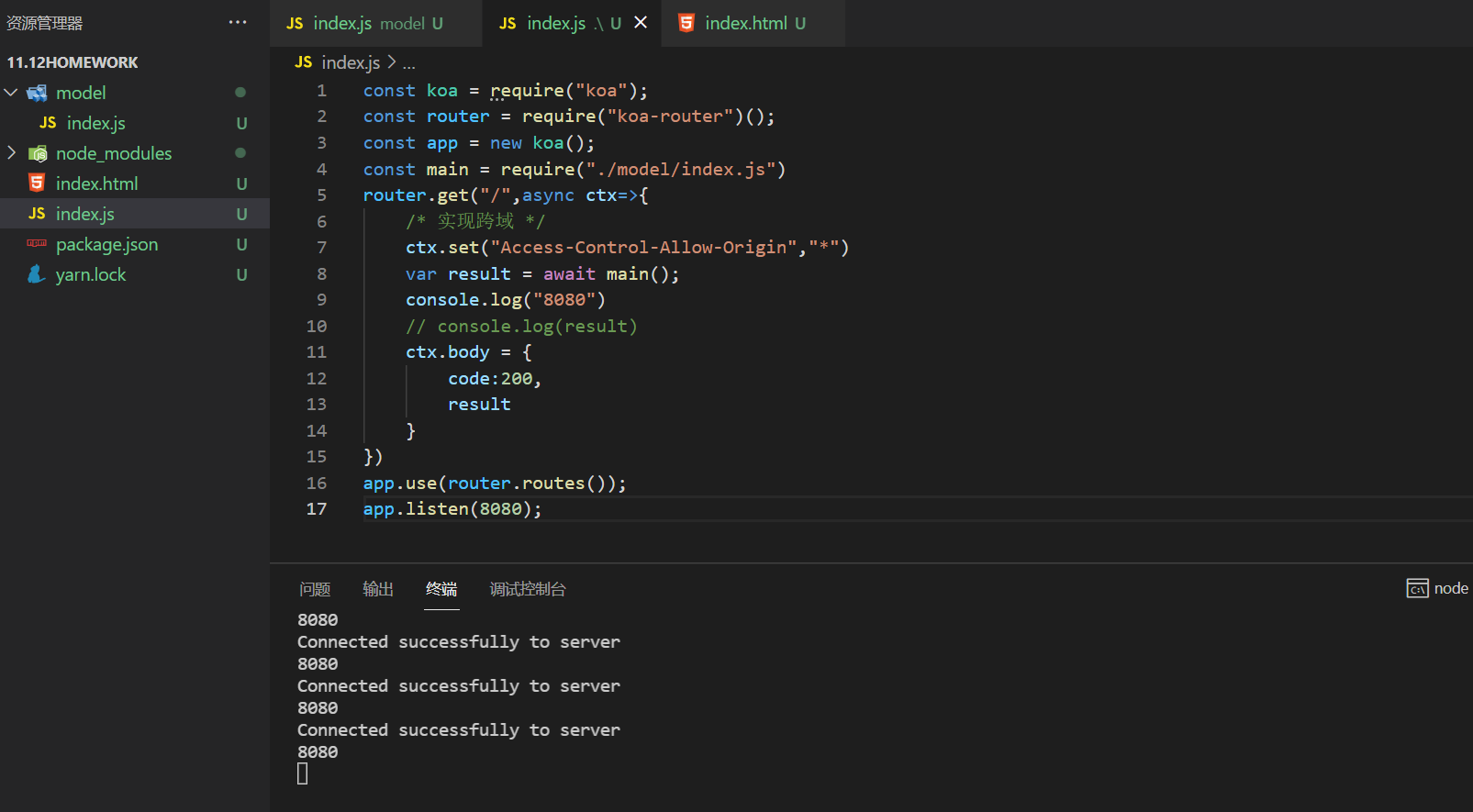The height and width of the screenshot is (812, 1473).
Task: Click the node terminal icon
Action: pyautogui.click(x=1417, y=588)
